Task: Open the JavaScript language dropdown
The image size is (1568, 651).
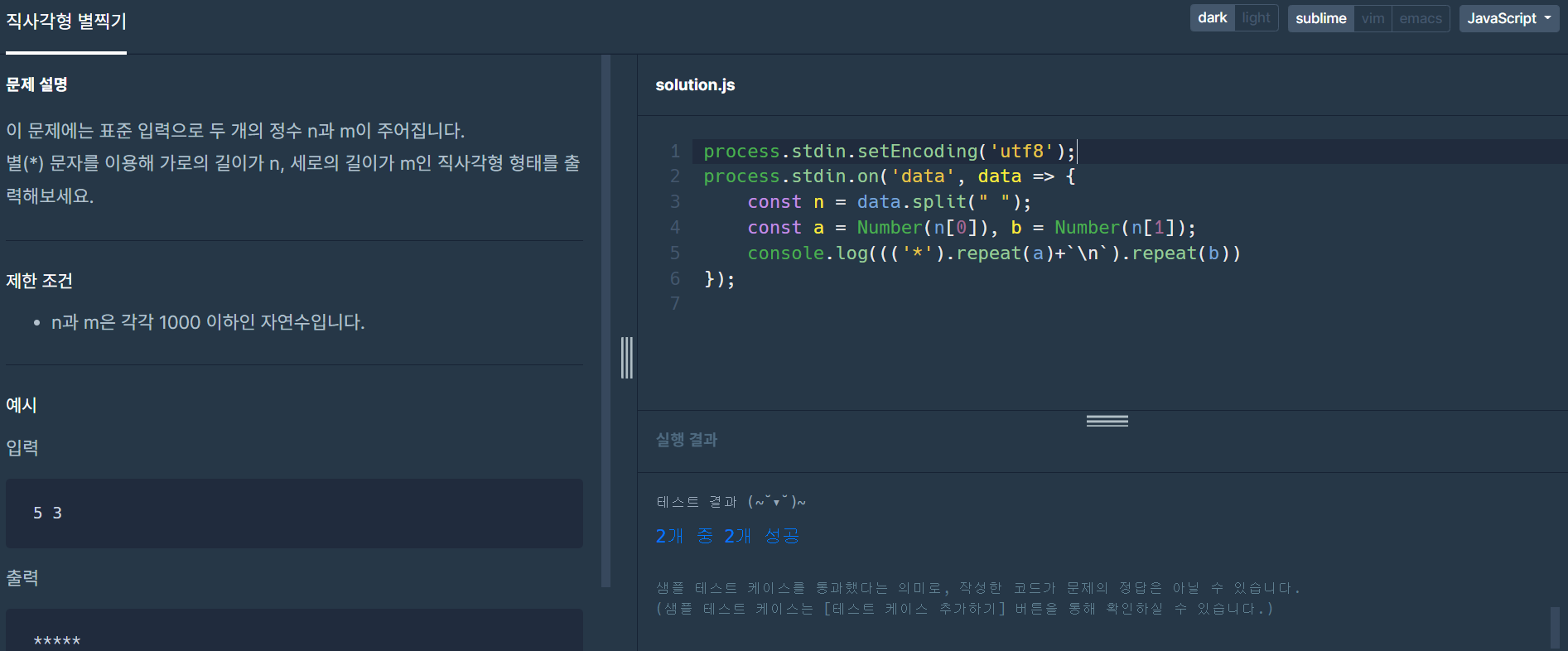Action: coord(1508,18)
